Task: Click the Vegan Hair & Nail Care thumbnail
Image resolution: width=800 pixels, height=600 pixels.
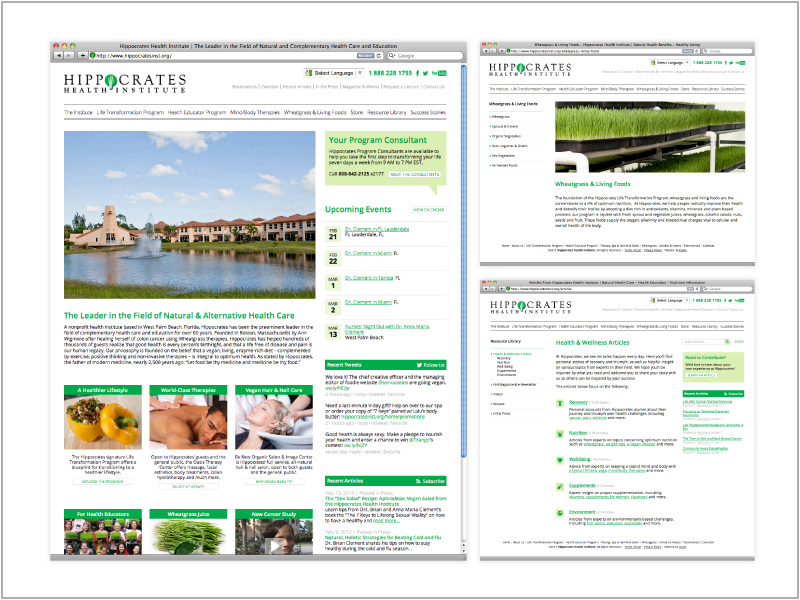Action: tap(274, 422)
